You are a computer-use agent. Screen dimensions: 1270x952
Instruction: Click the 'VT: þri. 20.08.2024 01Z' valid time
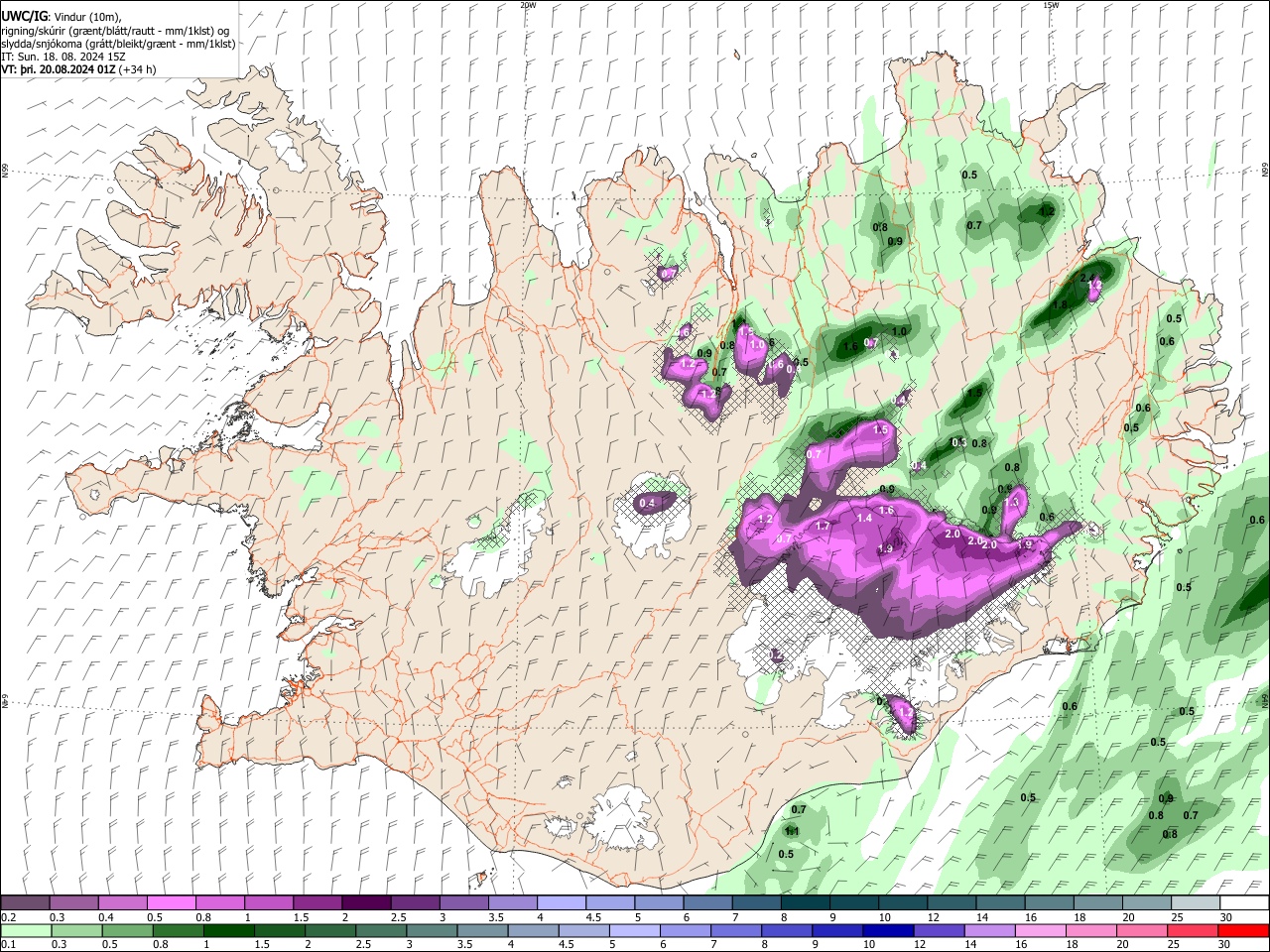[x=58, y=69]
